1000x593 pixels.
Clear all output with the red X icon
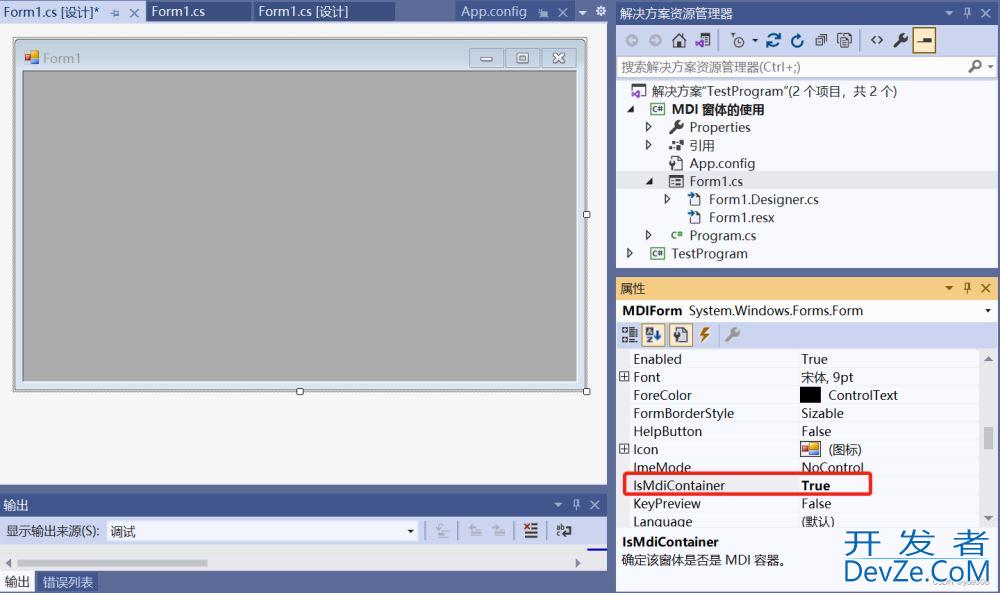pyautogui.click(x=531, y=531)
